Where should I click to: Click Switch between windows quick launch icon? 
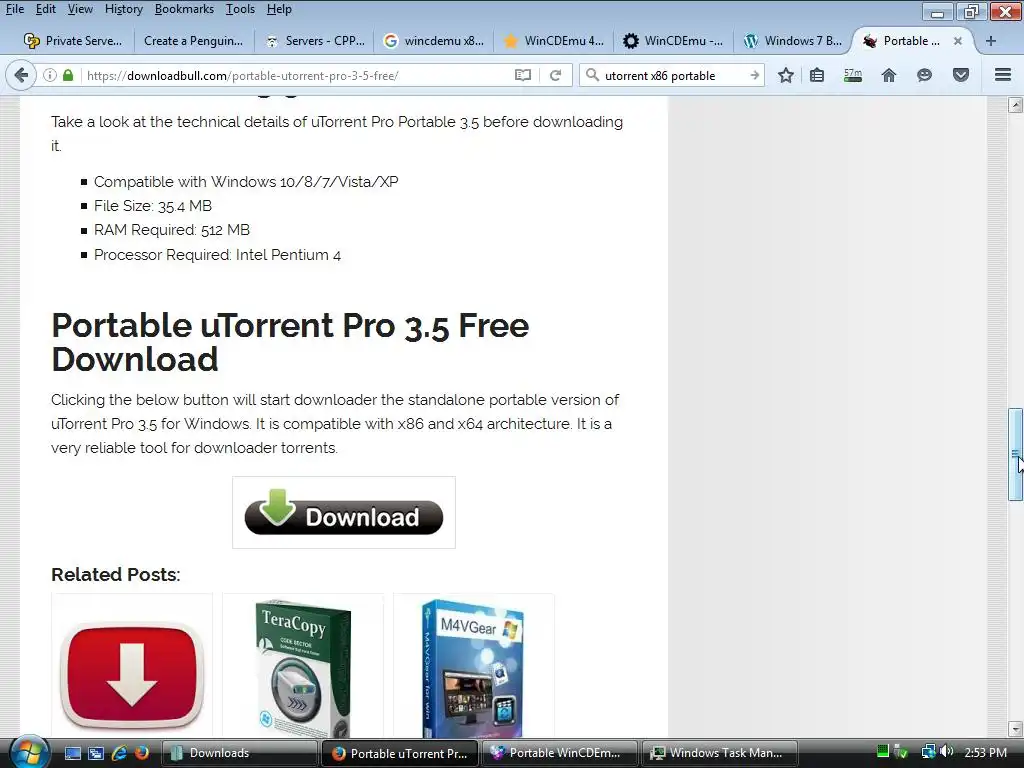point(96,753)
